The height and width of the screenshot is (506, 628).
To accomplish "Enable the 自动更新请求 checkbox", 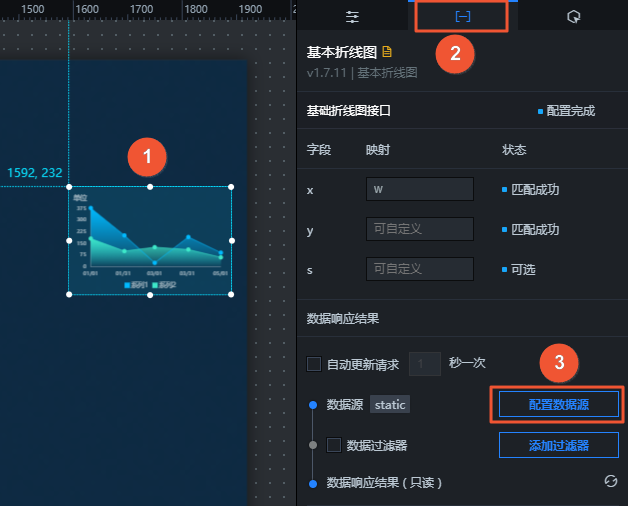I will 314,364.
